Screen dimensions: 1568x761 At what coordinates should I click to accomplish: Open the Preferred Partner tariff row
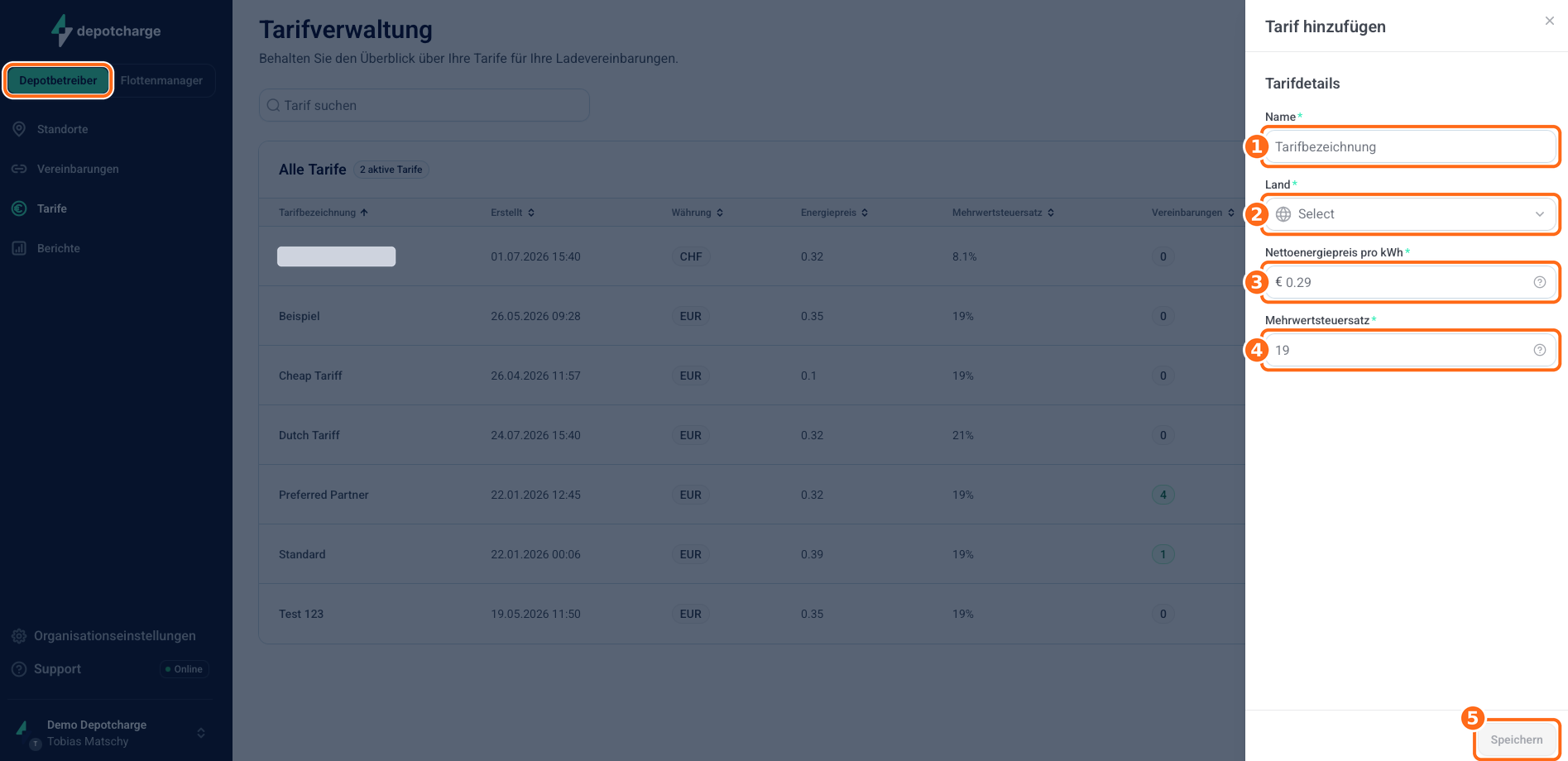[x=751, y=495]
